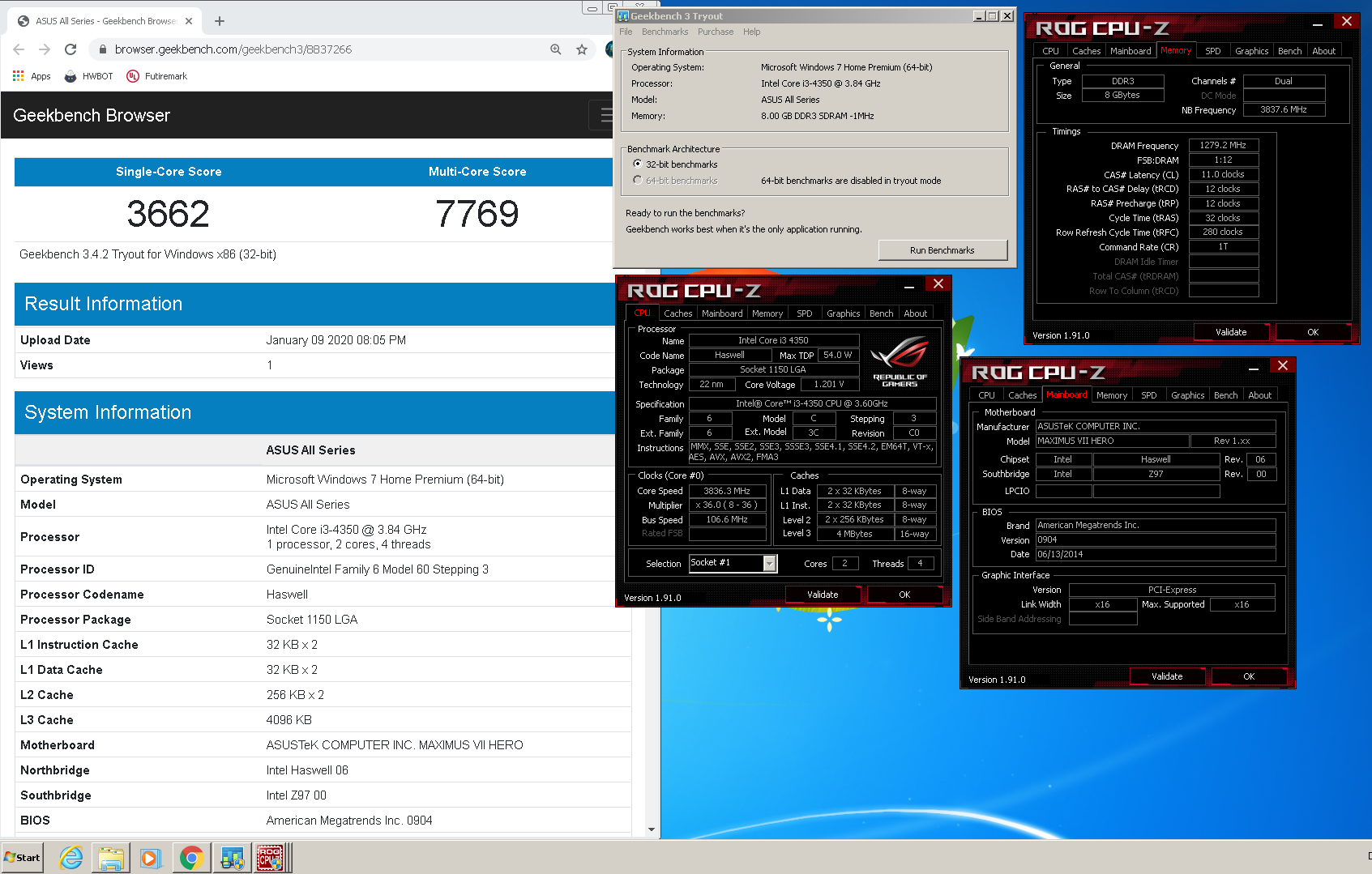Minimize the CPU-Z CPU window
This screenshot has width=1372, height=874.
point(909,285)
